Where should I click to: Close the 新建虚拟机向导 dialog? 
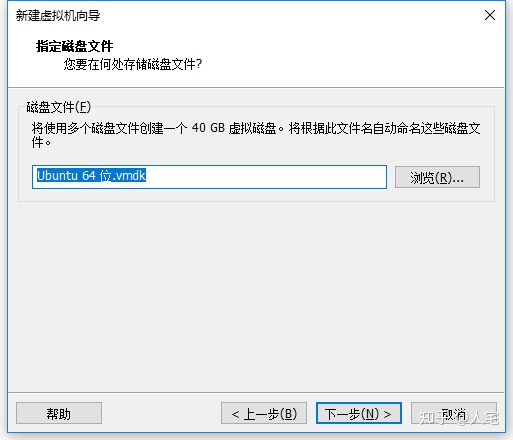pyautogui.click(x=490, y=15)
